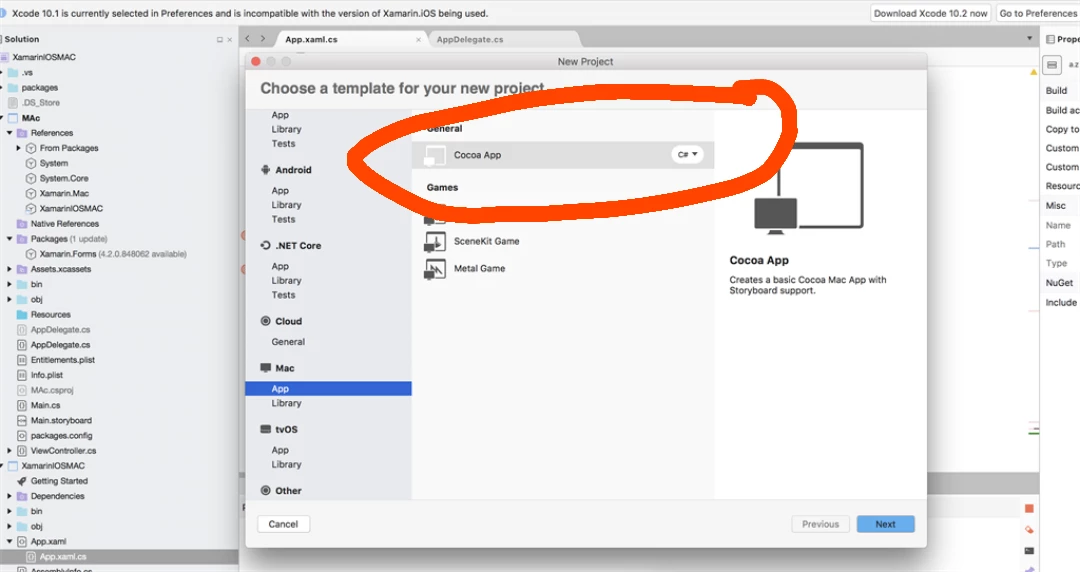Select Info.plist in the solution tree

pos(47,375)
